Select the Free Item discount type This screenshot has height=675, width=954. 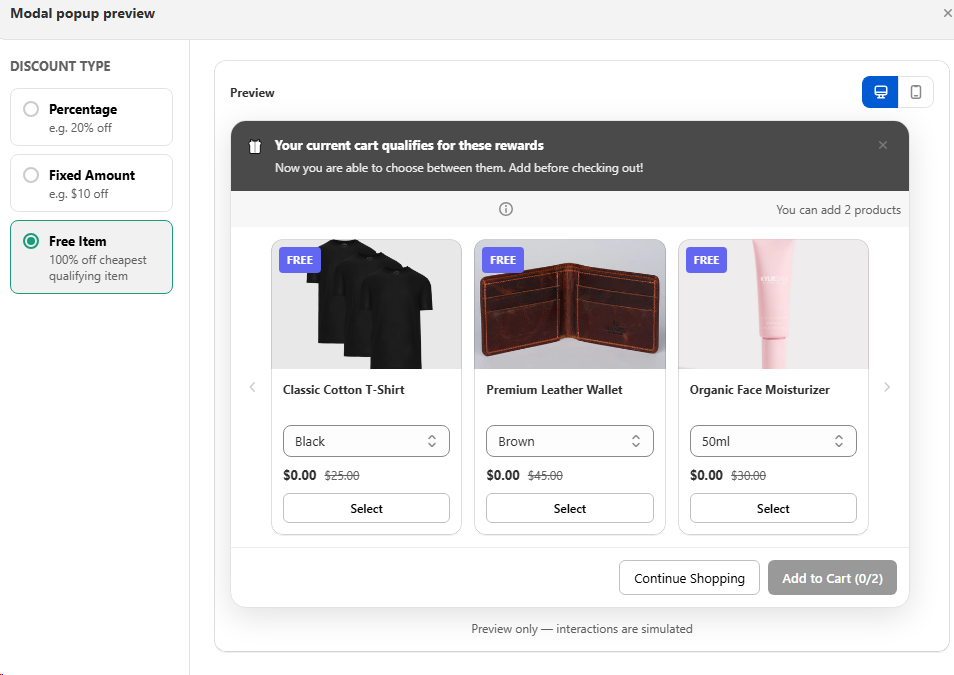[x=91, y=257]
